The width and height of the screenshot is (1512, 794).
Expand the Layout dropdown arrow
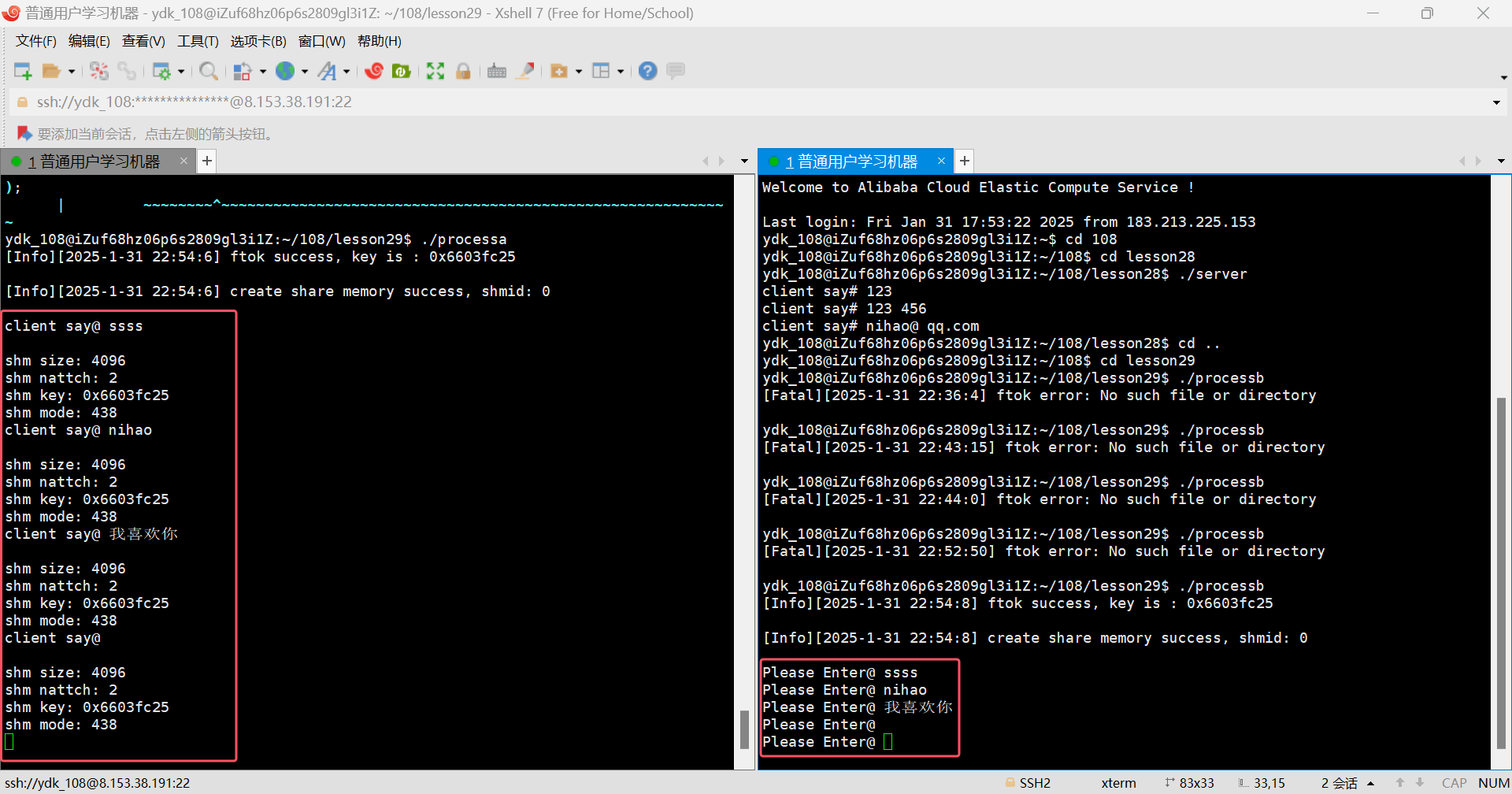pyautogui.click(x=621, y=72)
